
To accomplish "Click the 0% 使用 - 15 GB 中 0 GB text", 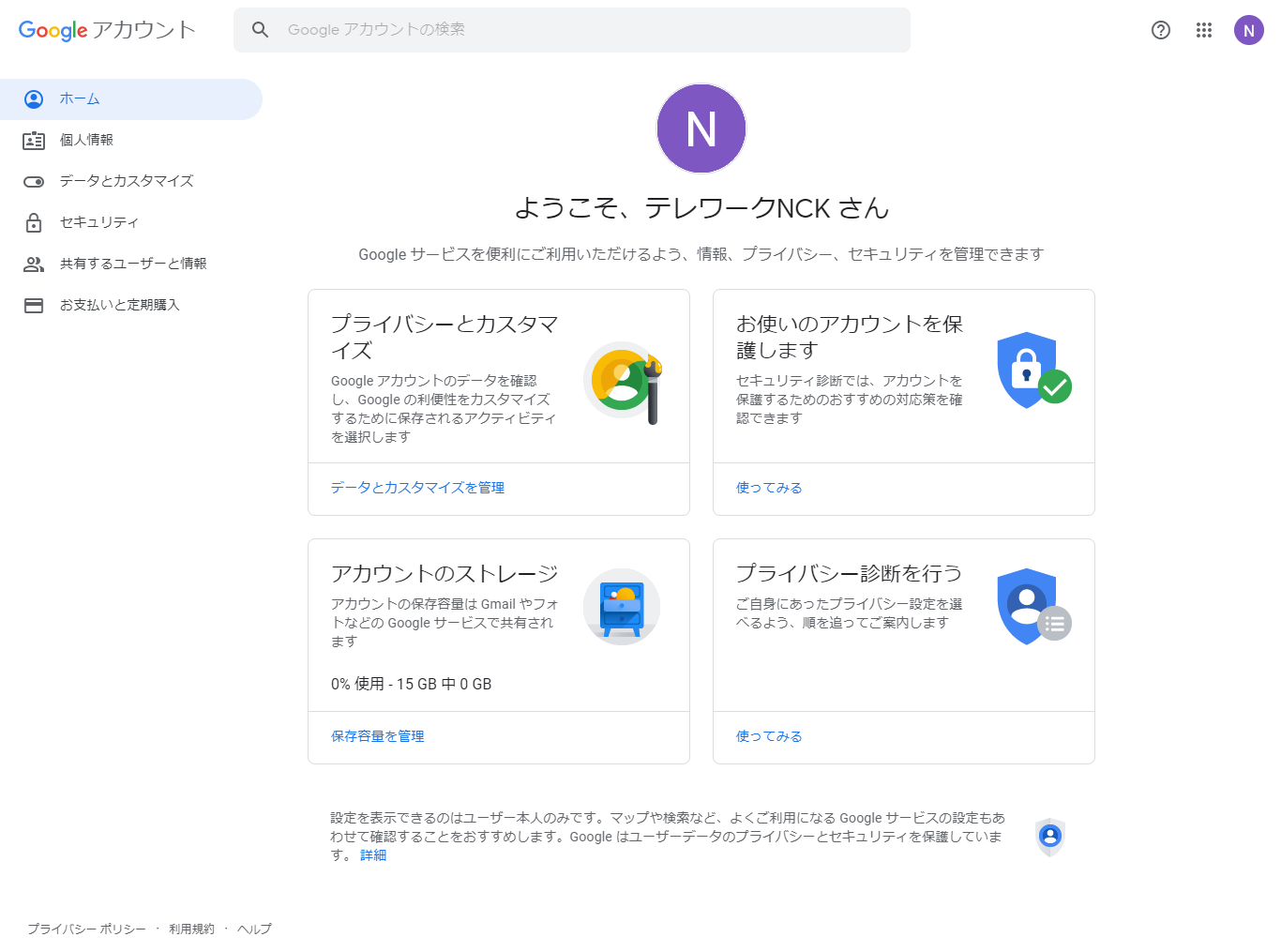I will tap(411, 684).
